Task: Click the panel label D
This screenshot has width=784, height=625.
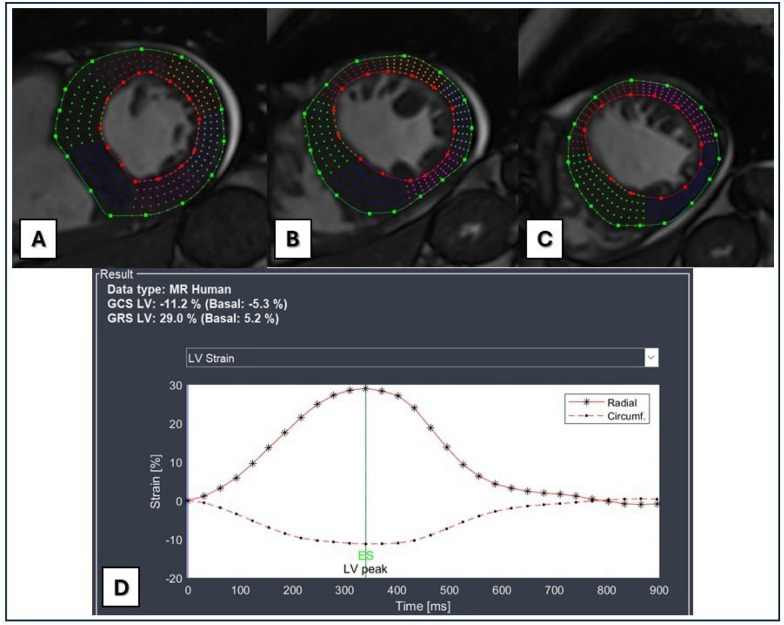Action: coord(121,588)
